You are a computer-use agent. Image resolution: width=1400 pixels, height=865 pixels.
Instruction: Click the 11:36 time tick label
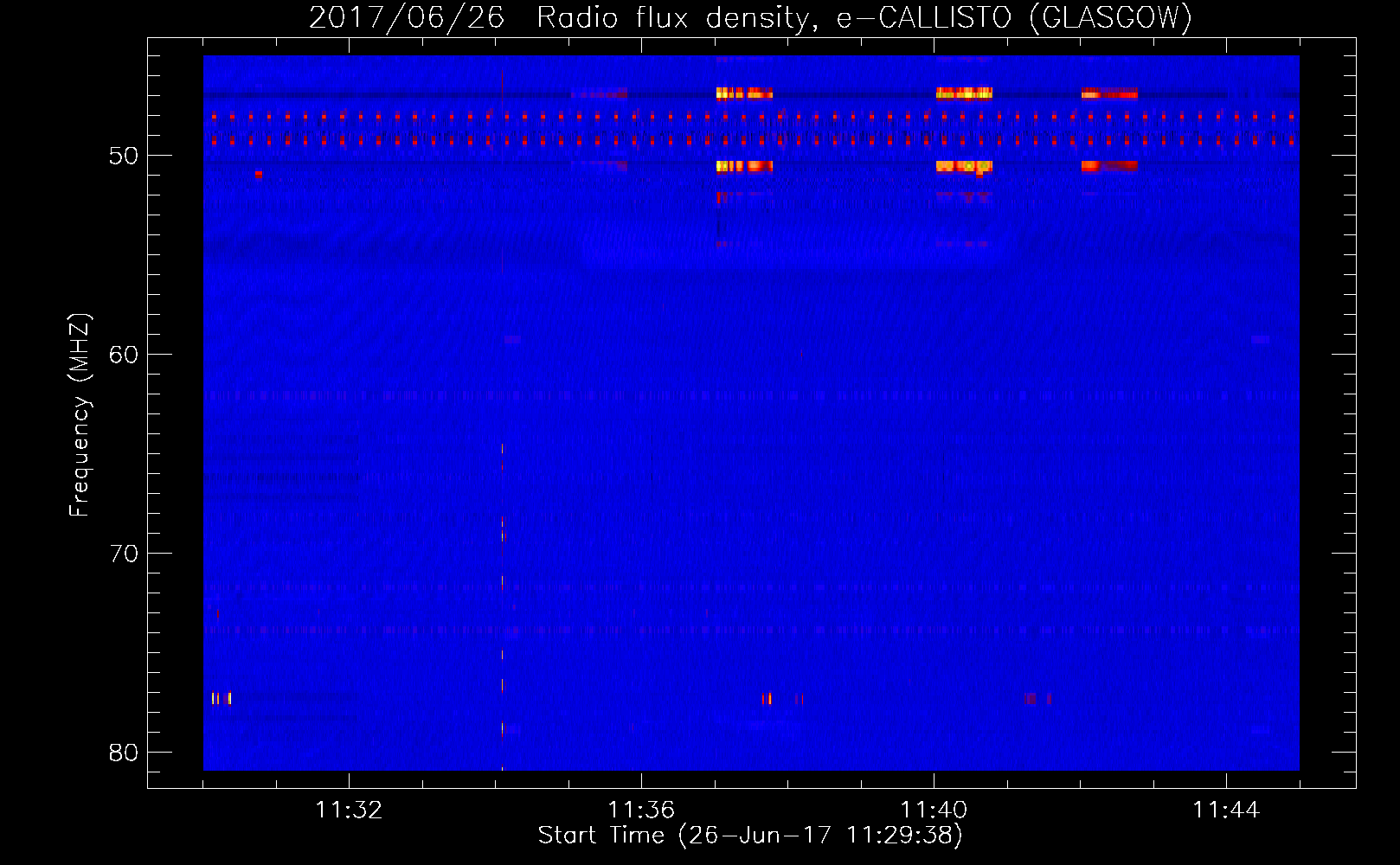coord(641,810)
